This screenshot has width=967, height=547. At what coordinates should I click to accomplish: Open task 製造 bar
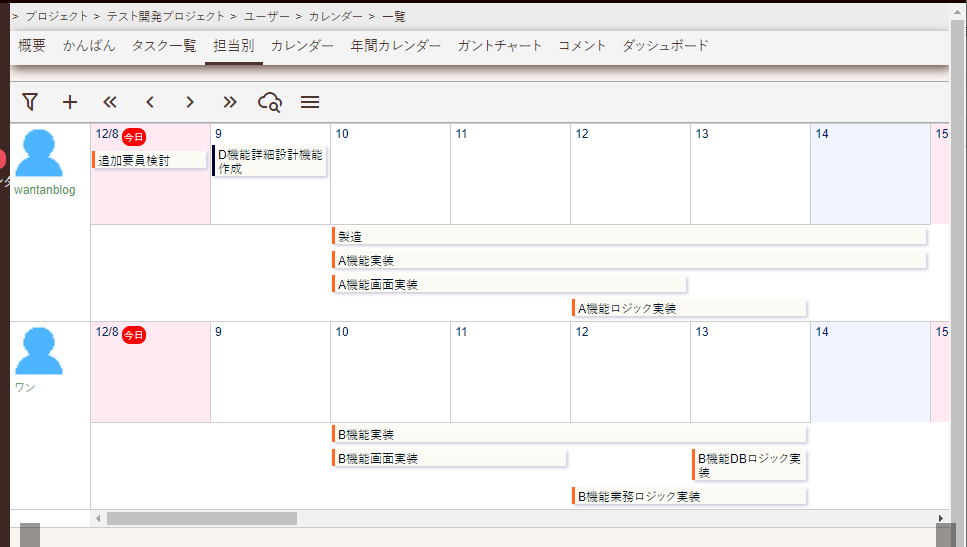[629, 236]
